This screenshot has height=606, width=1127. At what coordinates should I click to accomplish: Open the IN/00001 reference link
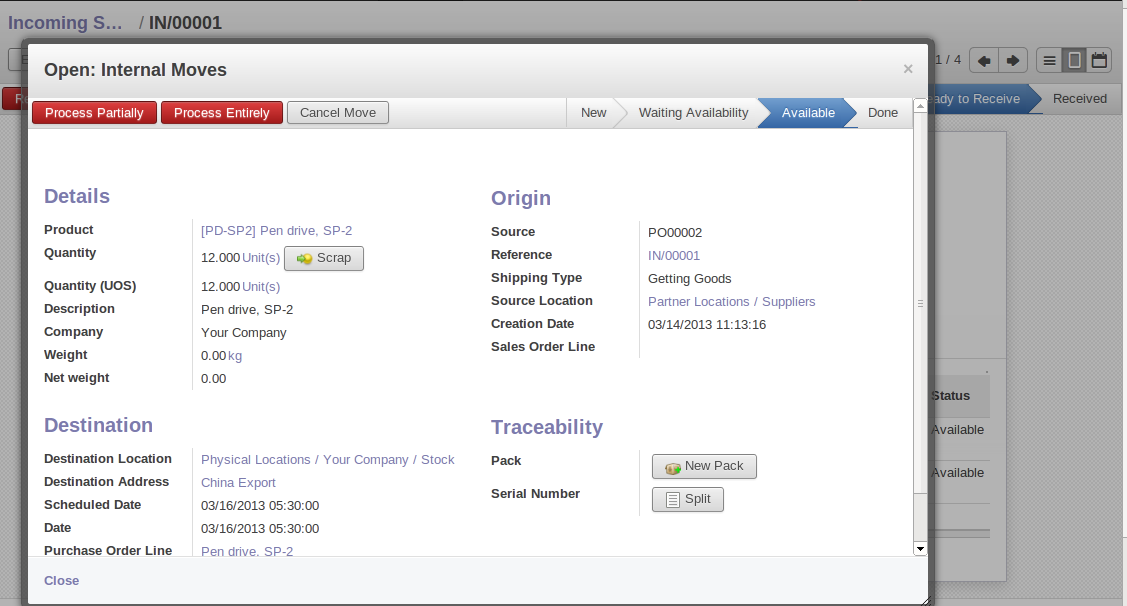674,255
